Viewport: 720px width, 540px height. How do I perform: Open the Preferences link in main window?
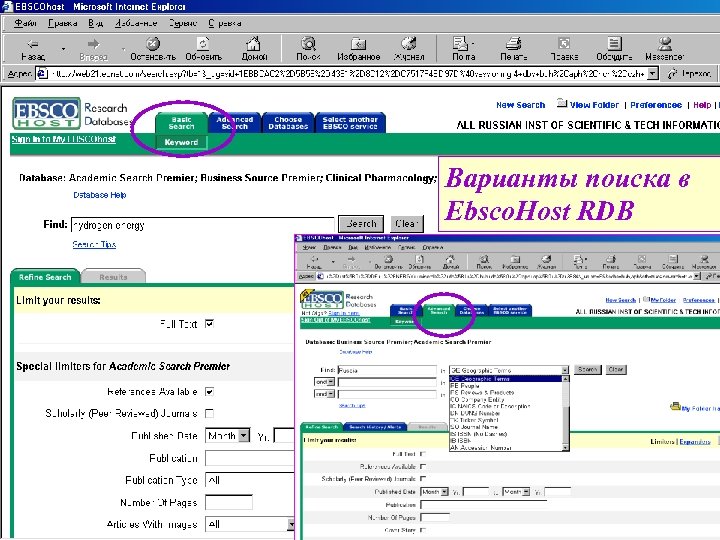(656, 105)
